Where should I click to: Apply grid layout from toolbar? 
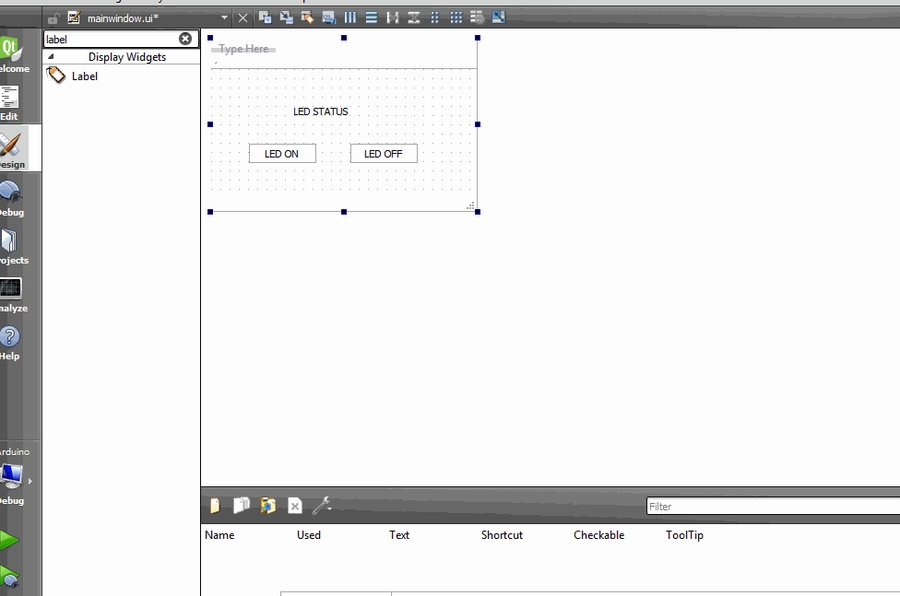456,18
